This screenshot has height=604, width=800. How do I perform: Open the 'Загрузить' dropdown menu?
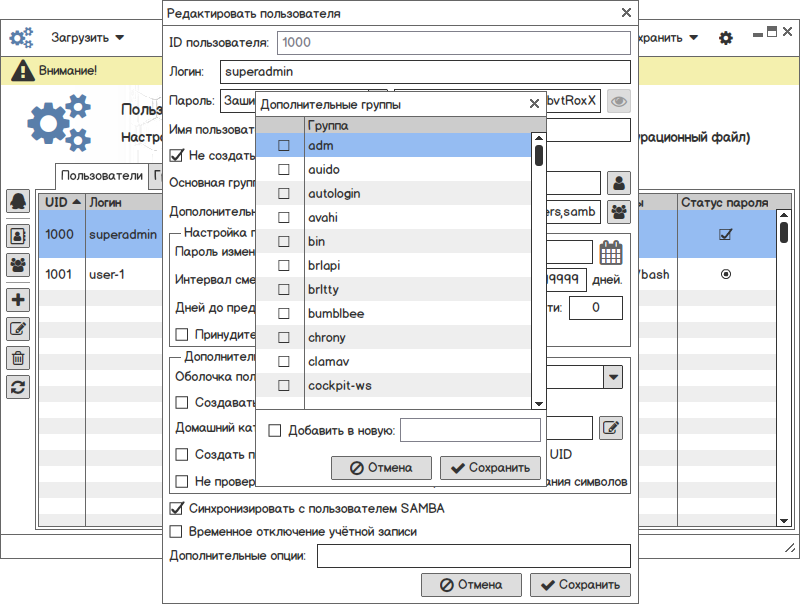pyautogui.click(x=88, y=38)
